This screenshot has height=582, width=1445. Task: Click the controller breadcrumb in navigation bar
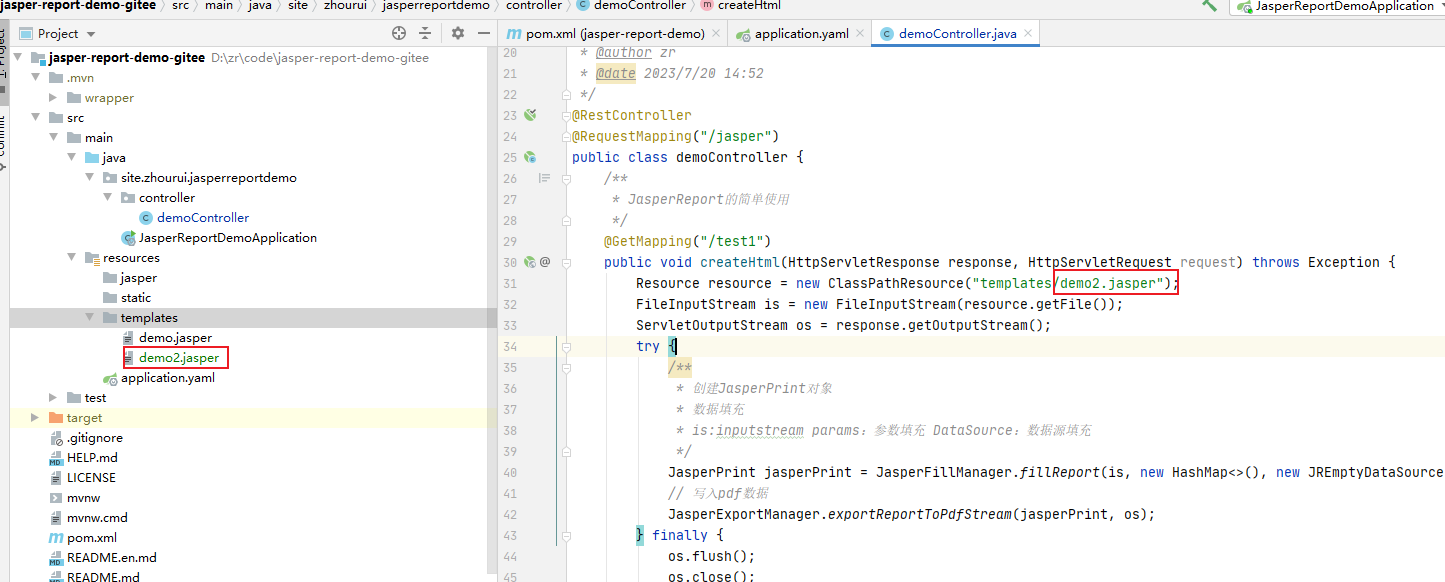[x=534, y=5]
